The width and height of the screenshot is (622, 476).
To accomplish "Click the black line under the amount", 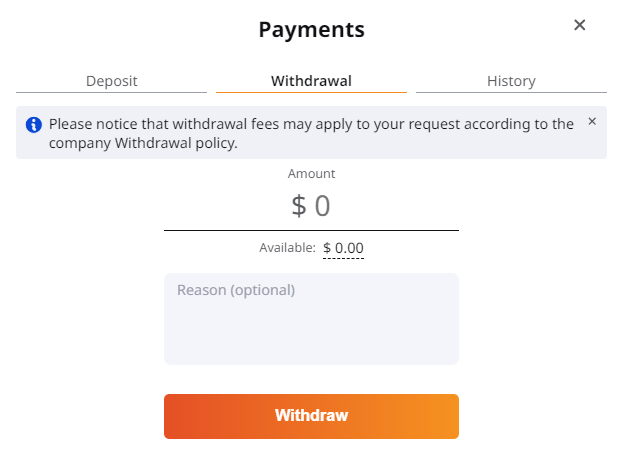I will [x=311, y=230].
